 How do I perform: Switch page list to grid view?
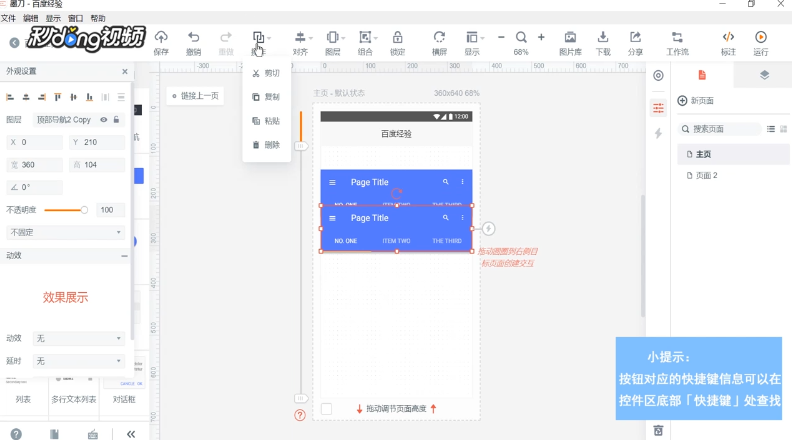[x=783, y=129]
